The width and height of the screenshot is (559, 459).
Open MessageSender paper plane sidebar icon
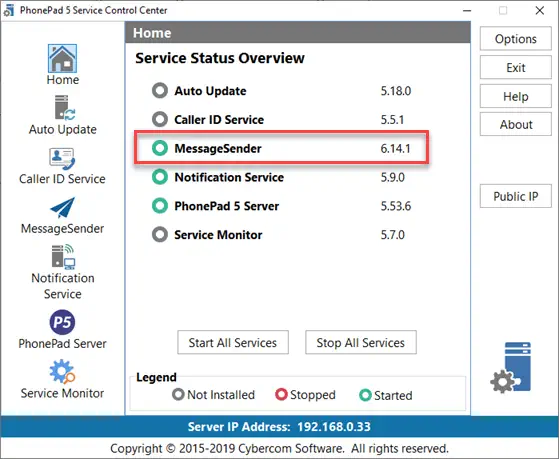(62, 207)
